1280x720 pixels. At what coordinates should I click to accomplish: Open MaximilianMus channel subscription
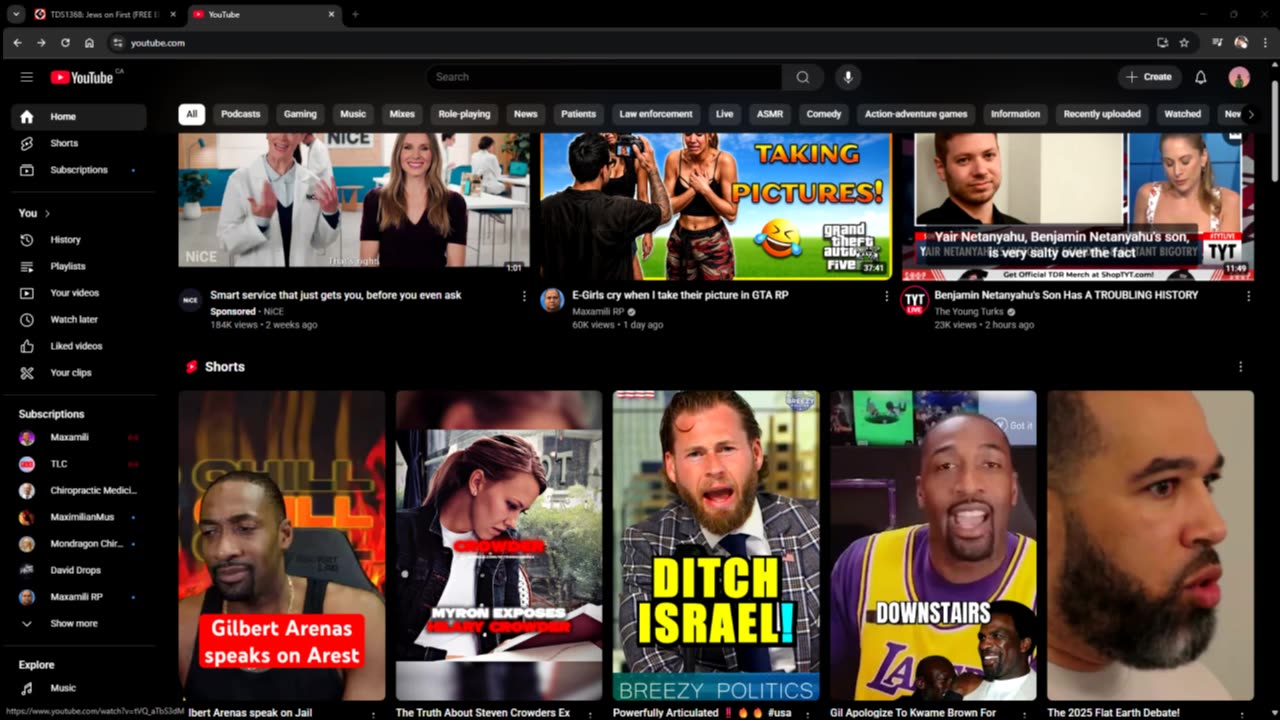pyautogui.click(x=79, y=517)
